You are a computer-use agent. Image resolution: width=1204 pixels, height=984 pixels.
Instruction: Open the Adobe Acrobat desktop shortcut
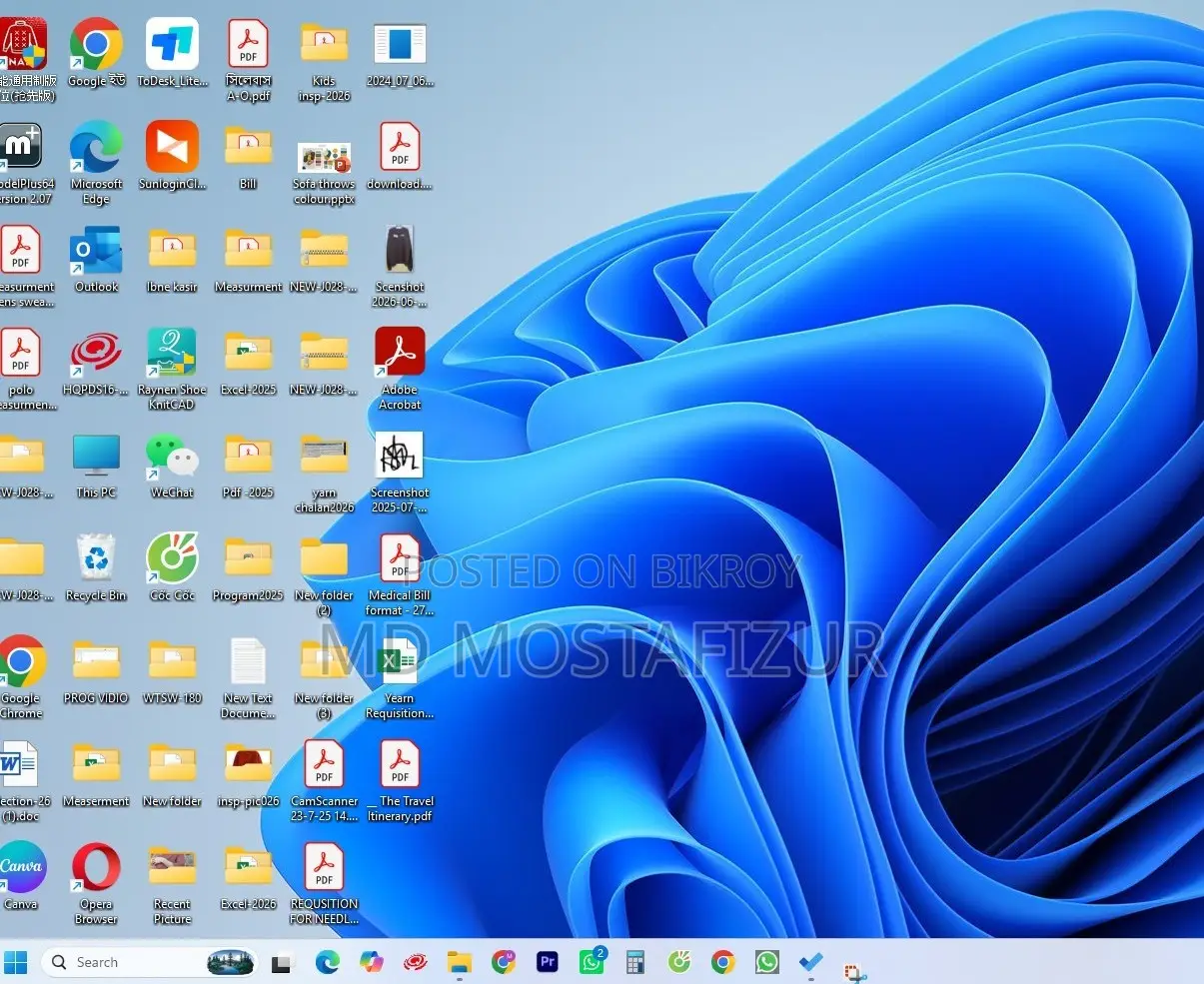400,369
